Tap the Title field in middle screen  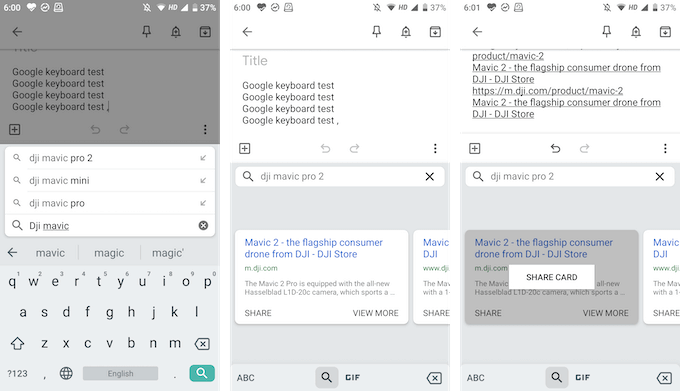click(255, 61)
